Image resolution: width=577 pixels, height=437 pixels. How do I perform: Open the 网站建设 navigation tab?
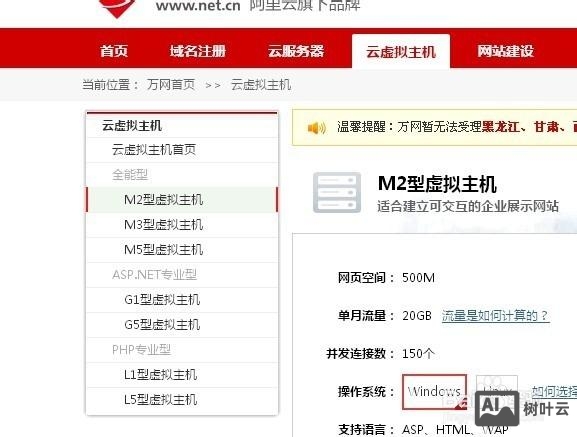click(505, 51)
